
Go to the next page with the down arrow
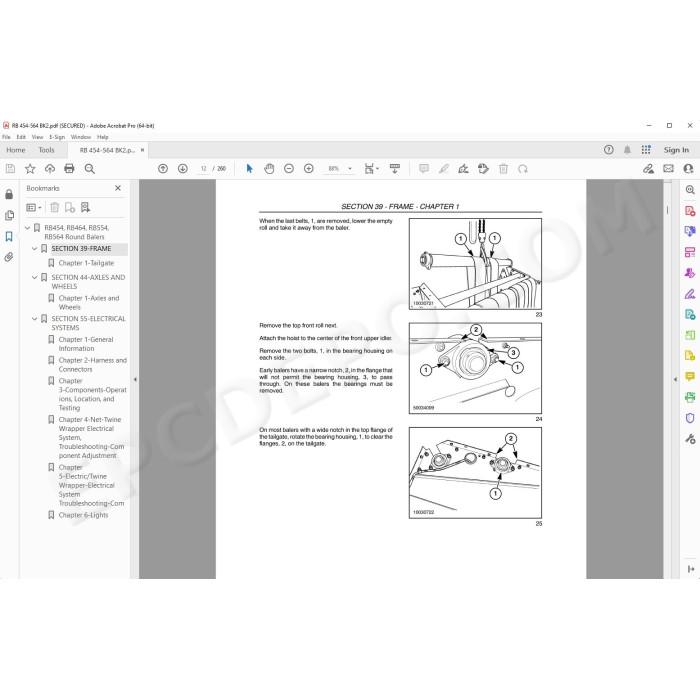[183, 169]
